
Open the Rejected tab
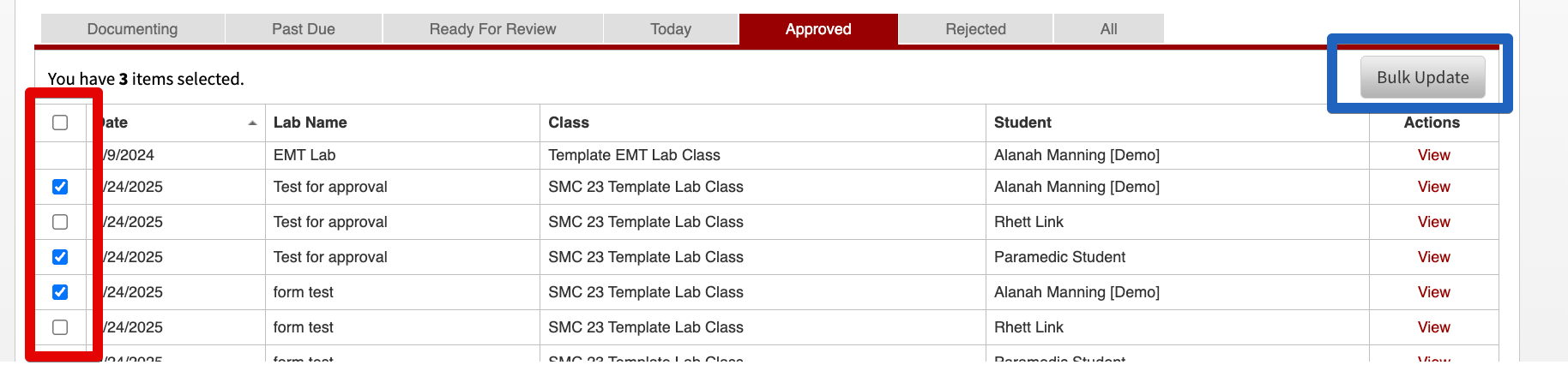[975, 29]
